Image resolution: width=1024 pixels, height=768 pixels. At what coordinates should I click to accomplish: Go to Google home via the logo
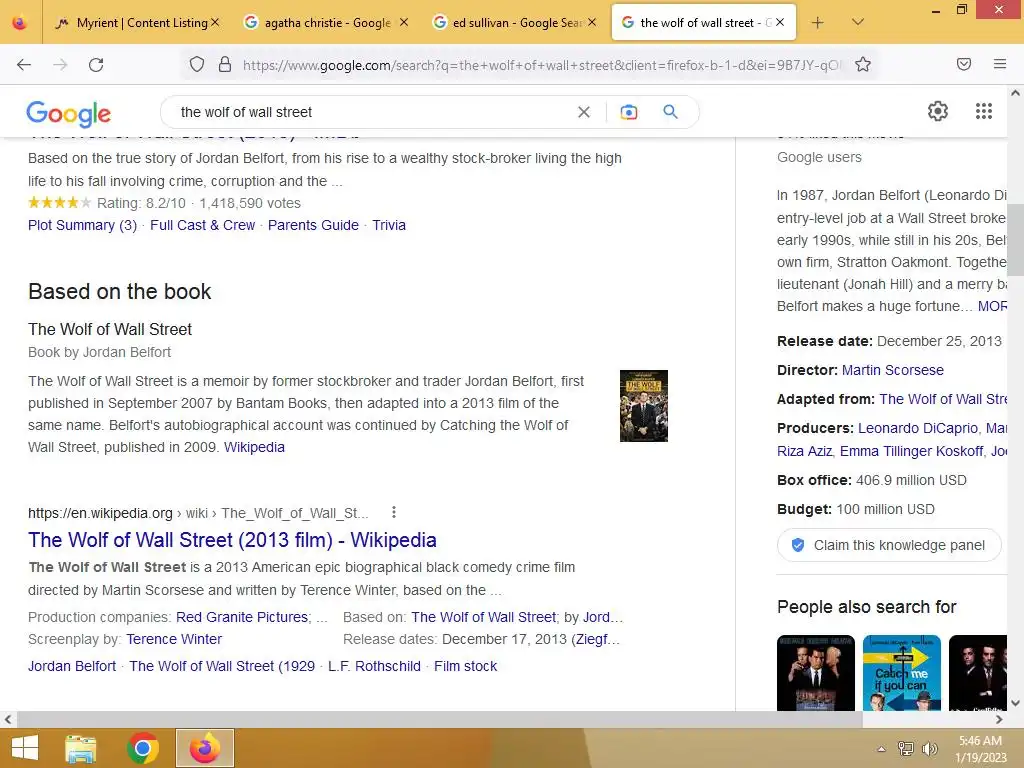(x=69, y=114)
